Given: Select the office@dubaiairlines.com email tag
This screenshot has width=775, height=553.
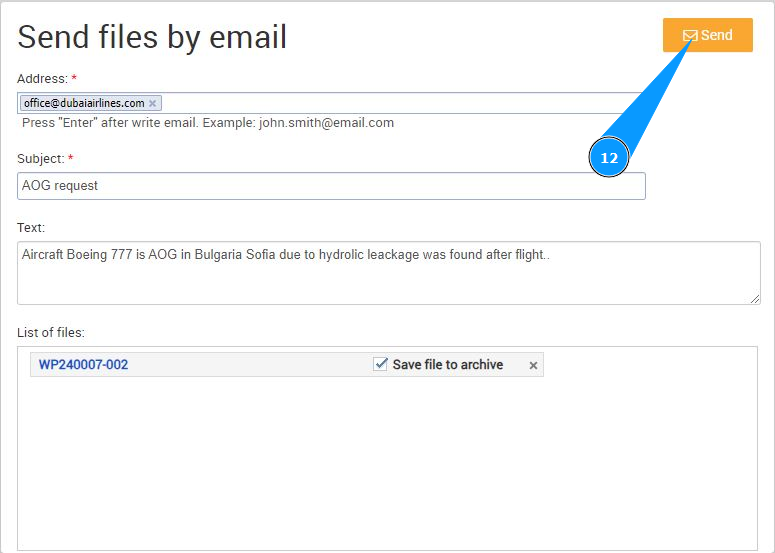Looking at the screenshot, I should 84,103.
